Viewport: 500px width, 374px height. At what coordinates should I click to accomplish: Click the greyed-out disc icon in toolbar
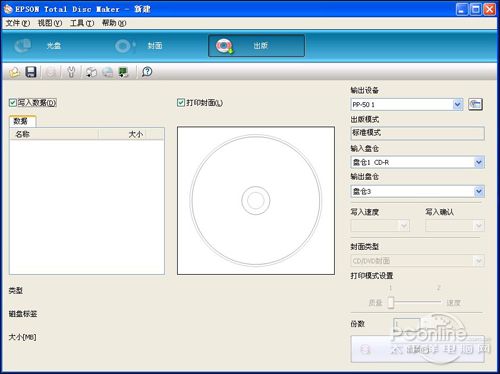(x=51, y=72)
